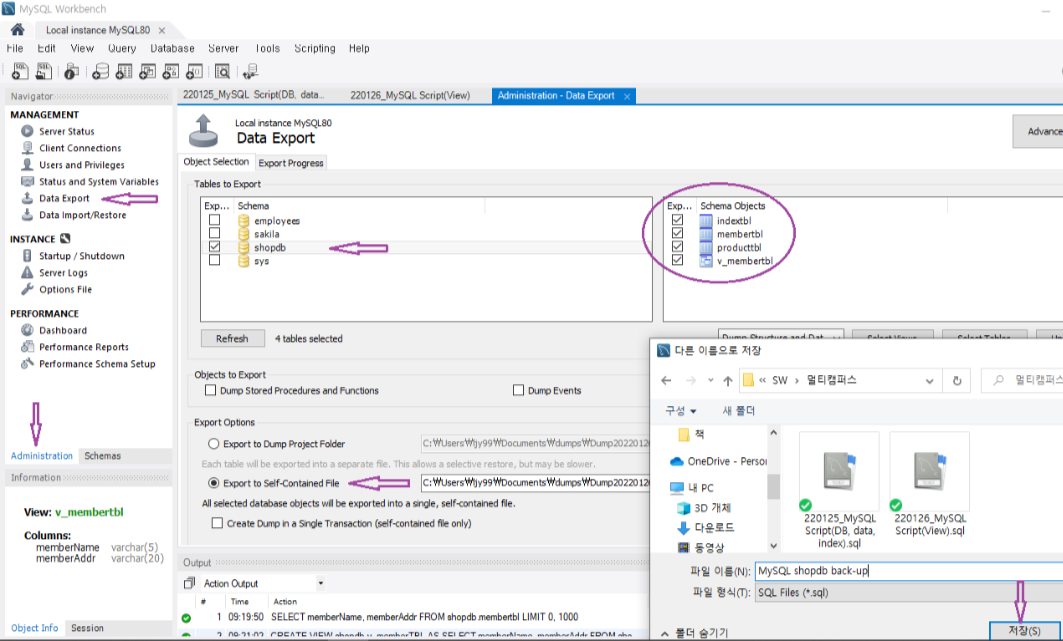This screenshot has width=1063, height=641.
Task: Open the 구성 dropdown menu
Action: click(681, 411)
